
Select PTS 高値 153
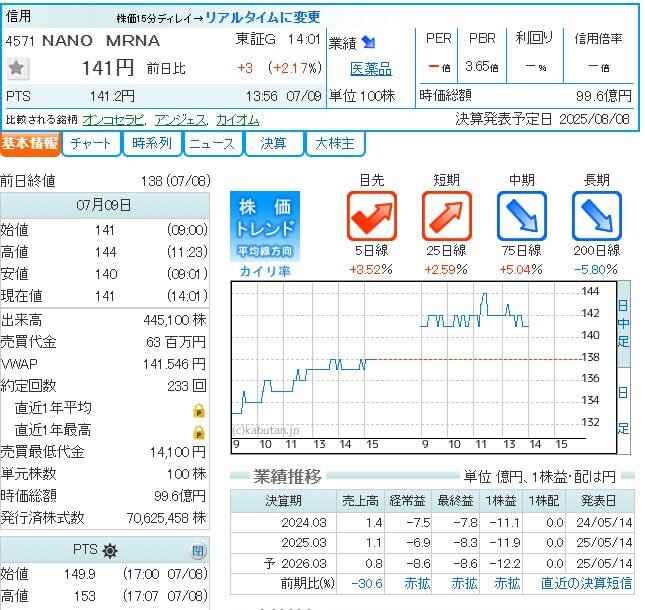(84, 596)
